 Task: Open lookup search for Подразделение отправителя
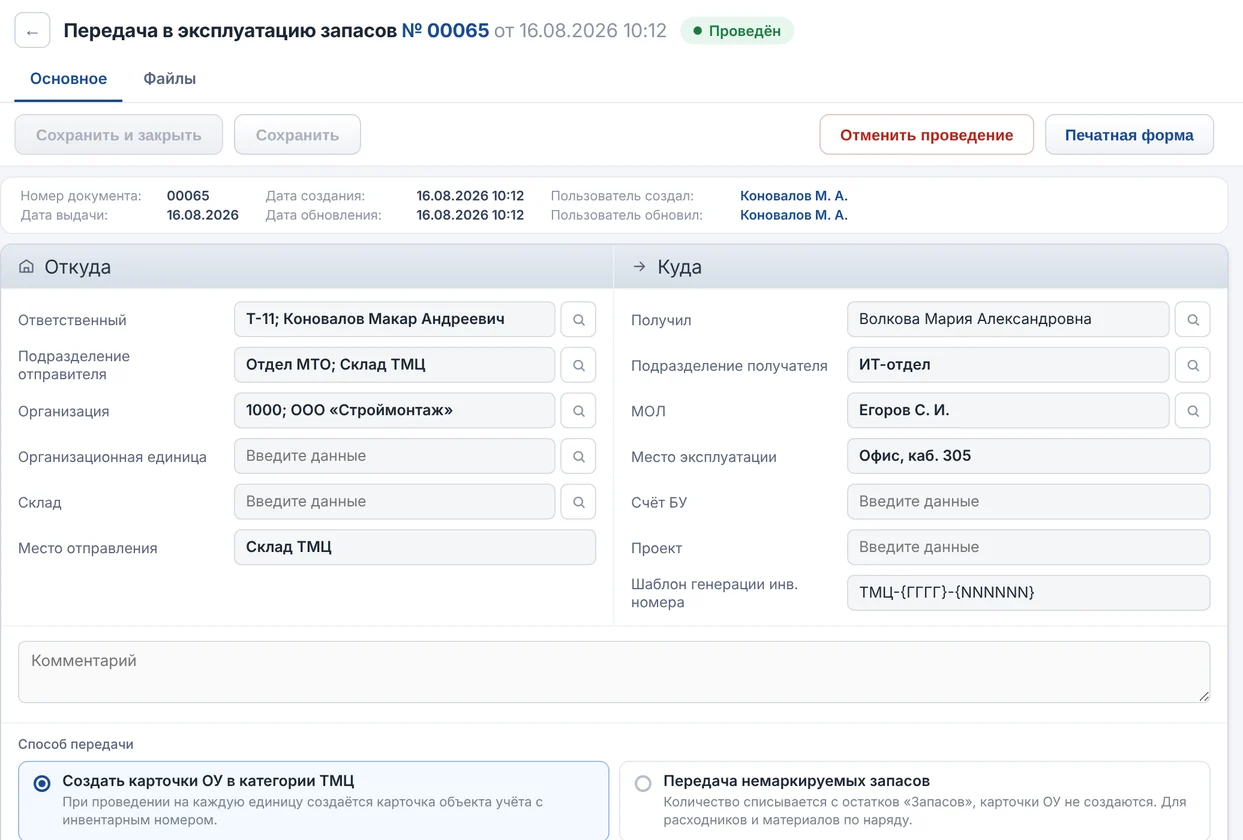[578, 365]
